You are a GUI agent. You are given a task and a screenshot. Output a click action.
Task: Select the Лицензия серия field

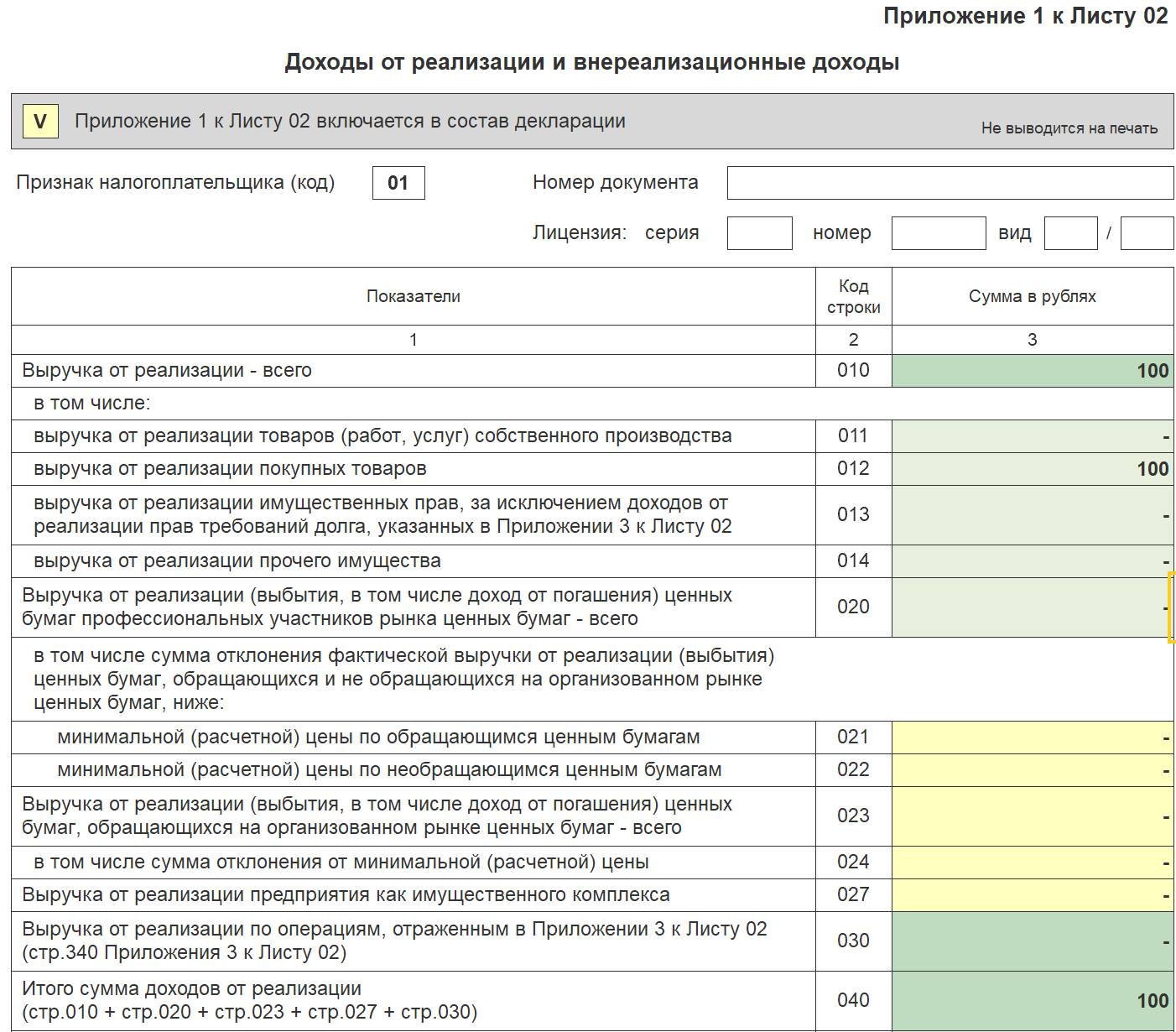(x=759, y=233)
